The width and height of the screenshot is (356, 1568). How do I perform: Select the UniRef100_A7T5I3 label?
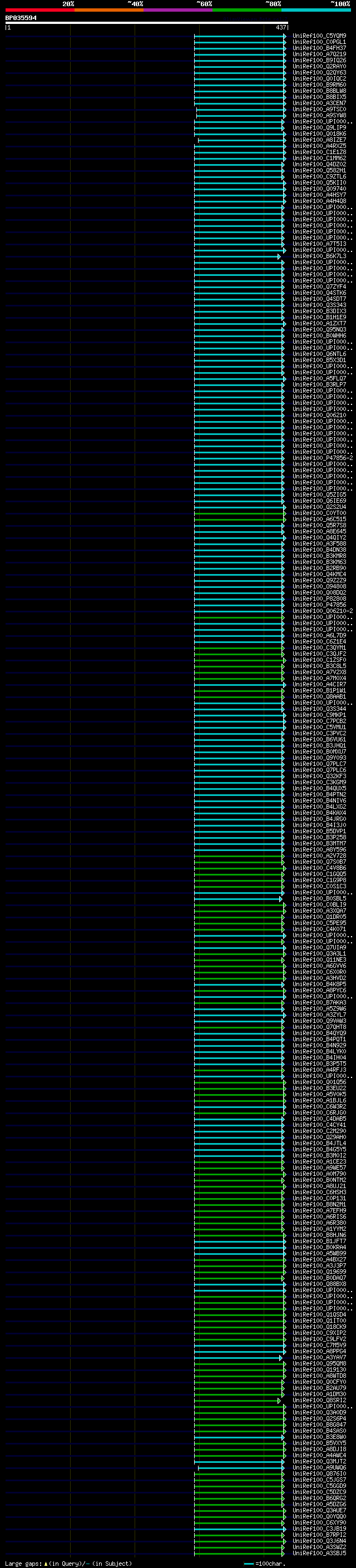(319, 244)
